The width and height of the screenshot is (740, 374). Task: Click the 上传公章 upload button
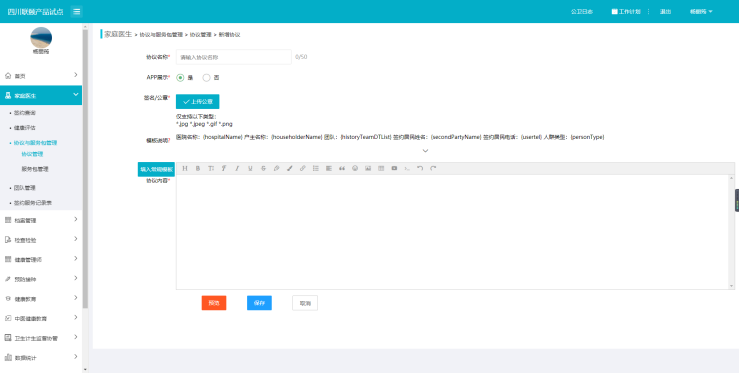[x=197, y=102]
